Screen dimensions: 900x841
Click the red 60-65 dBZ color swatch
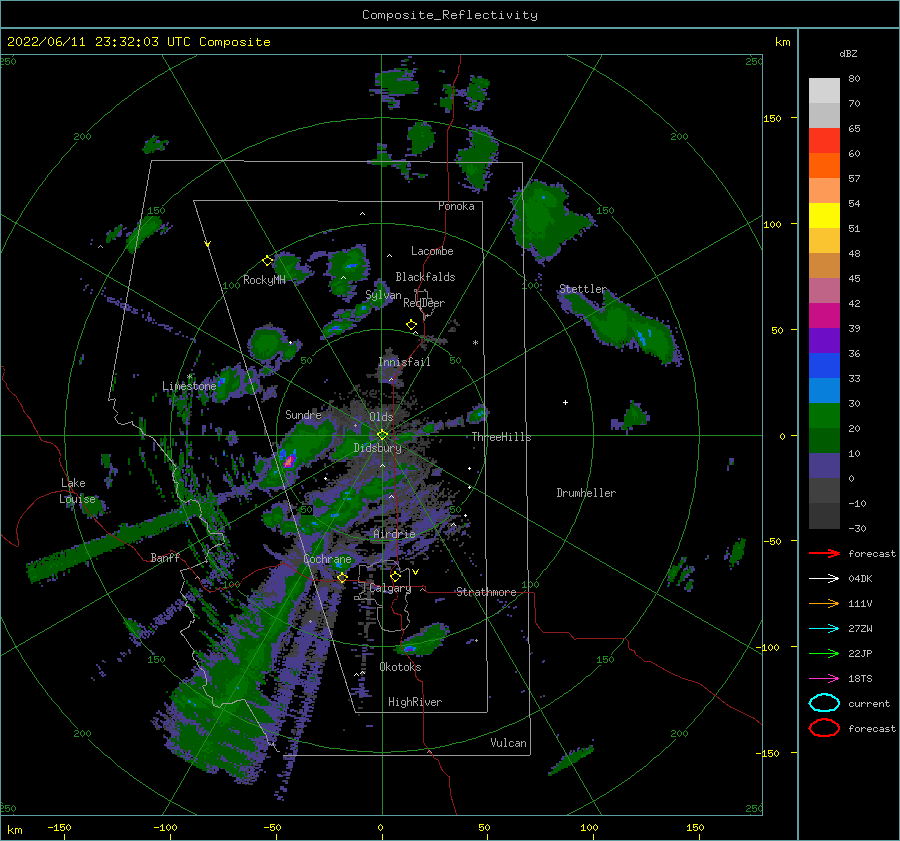click(824, 141)
